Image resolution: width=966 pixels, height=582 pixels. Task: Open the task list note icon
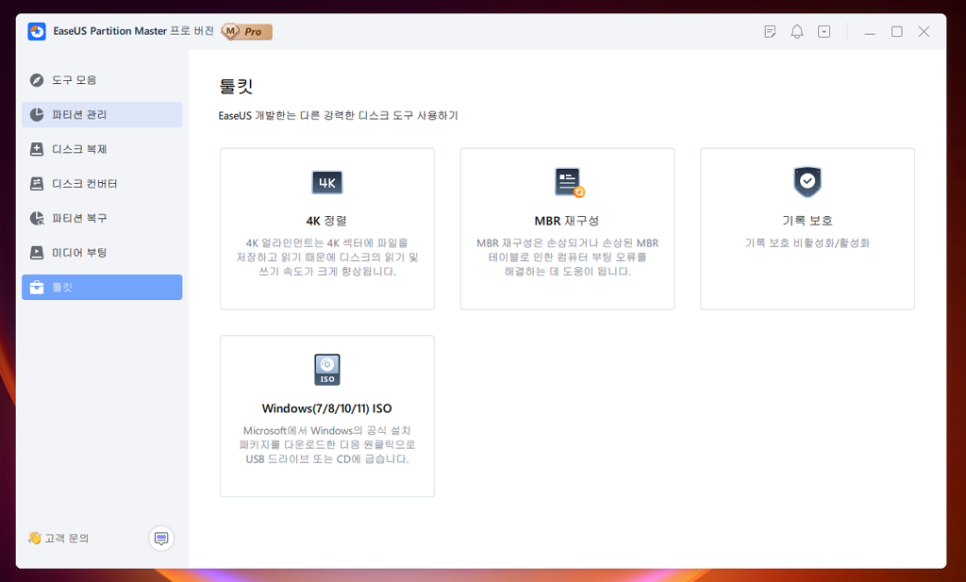coord(770,31)
